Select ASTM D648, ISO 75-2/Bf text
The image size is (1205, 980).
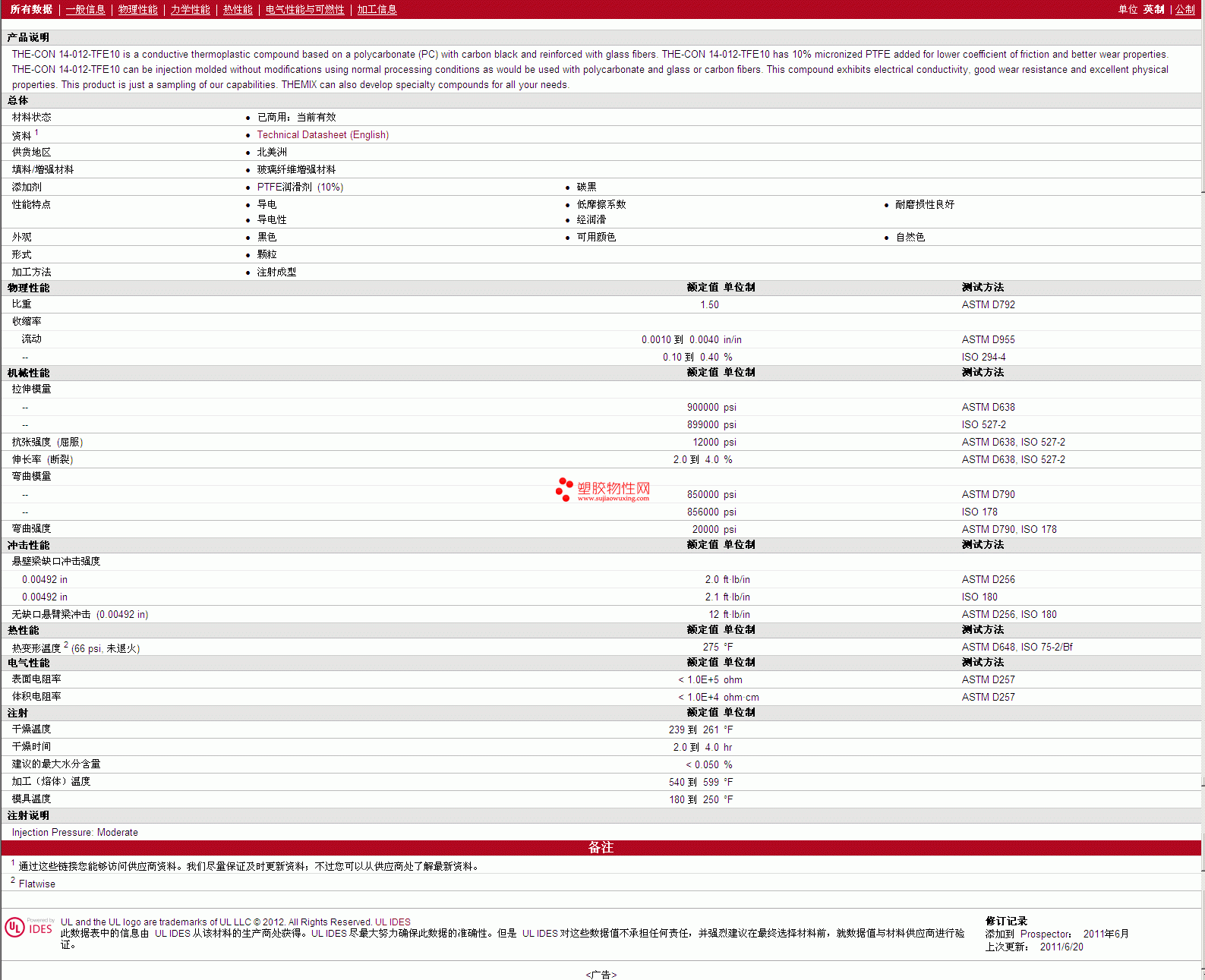(1017, 647)
